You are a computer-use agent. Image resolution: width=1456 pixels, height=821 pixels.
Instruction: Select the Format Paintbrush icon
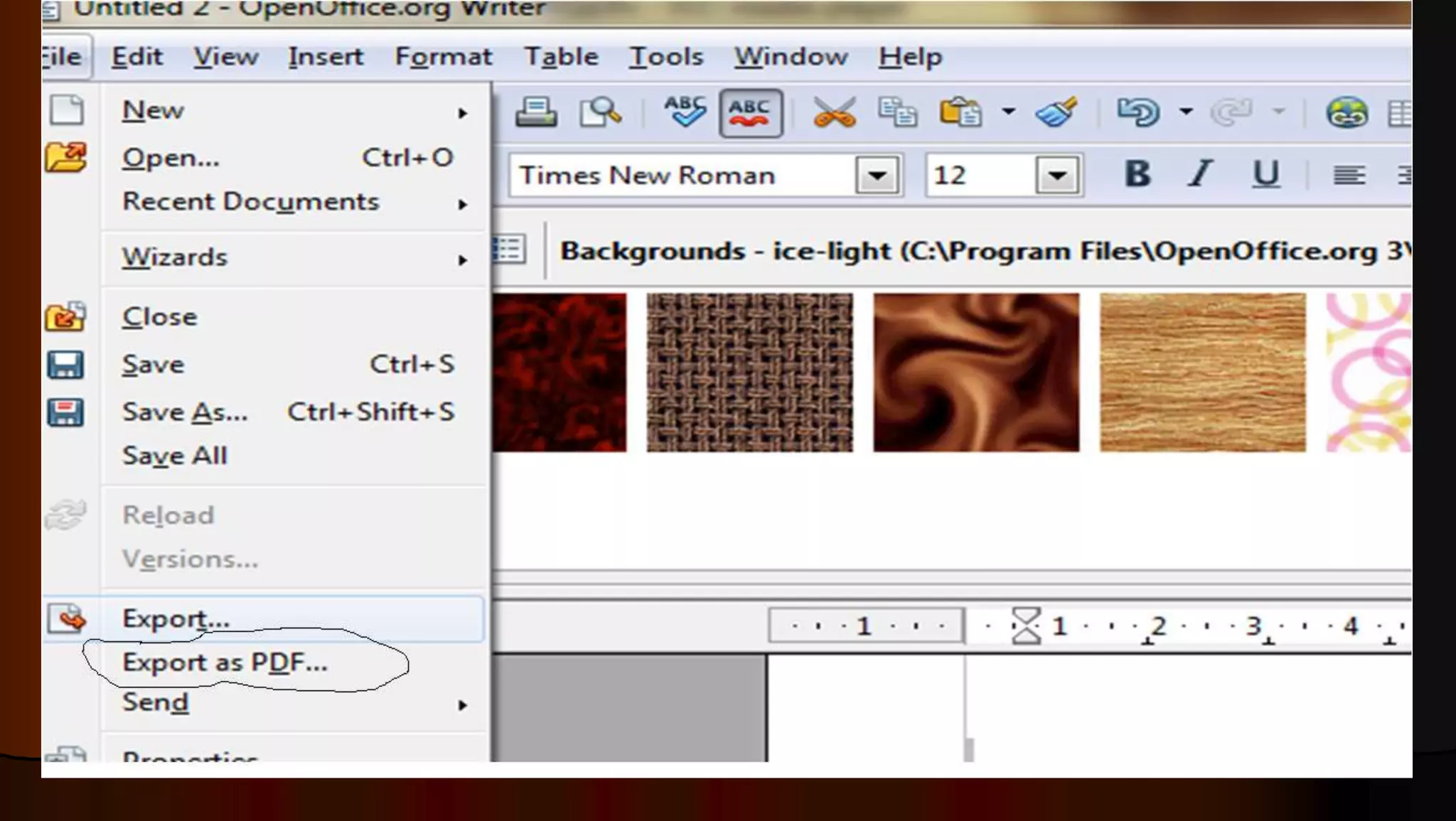[x=1056, y=112]
